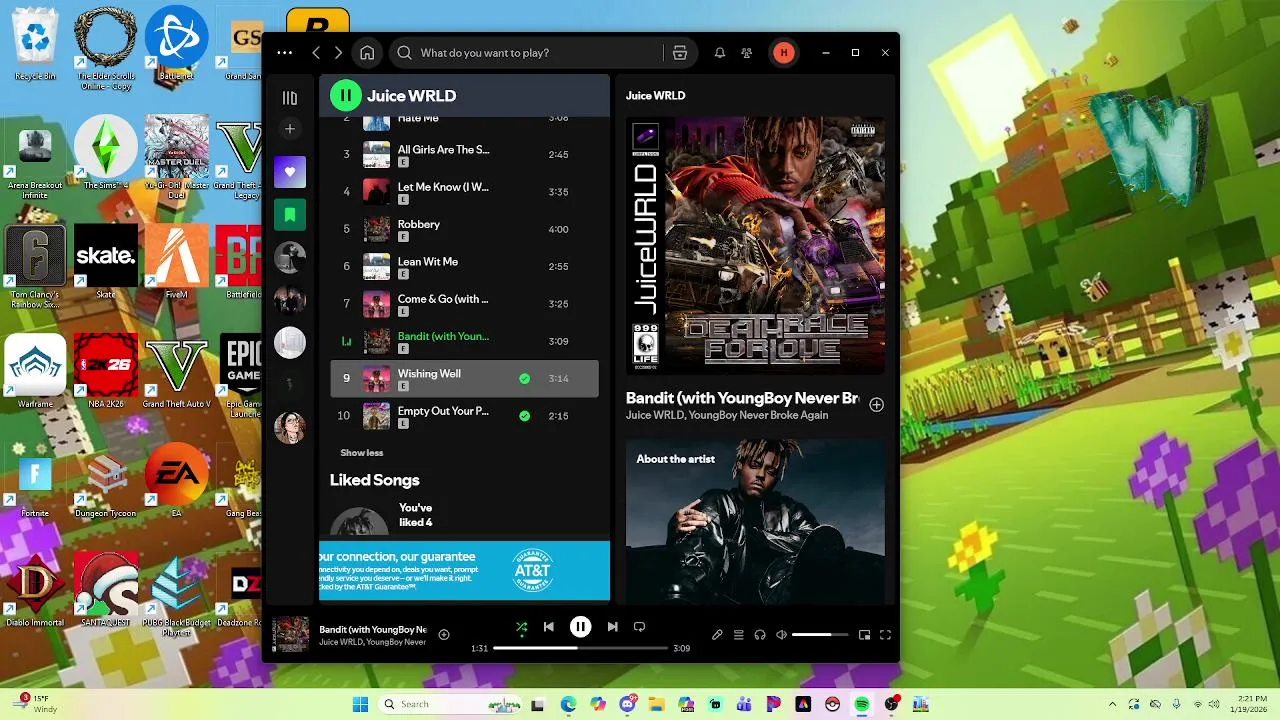
Task: Toggle repeat mode
Action: click(x=639, y=627)
